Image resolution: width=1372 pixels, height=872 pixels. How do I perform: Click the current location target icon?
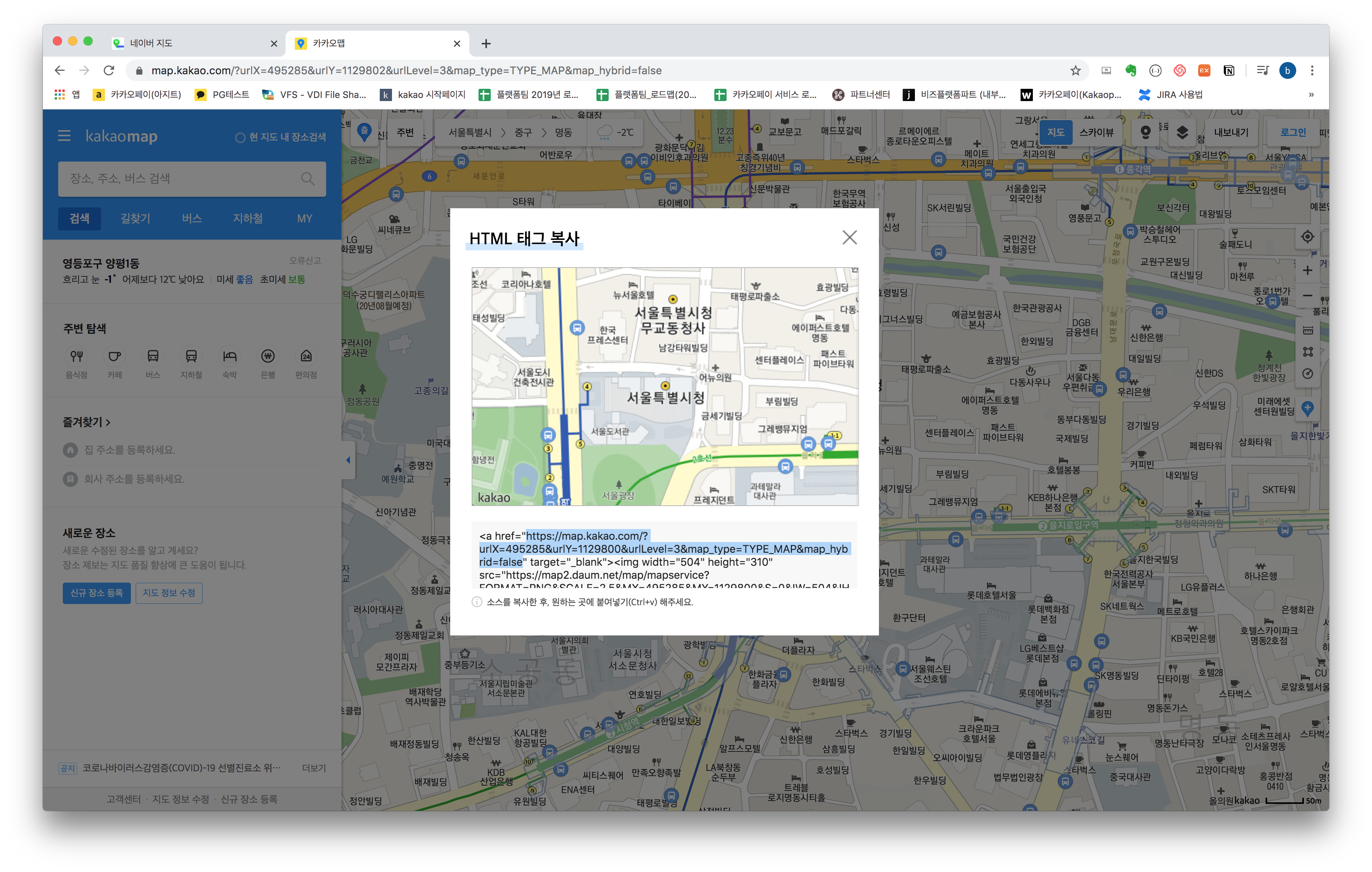pos(1308,237)
